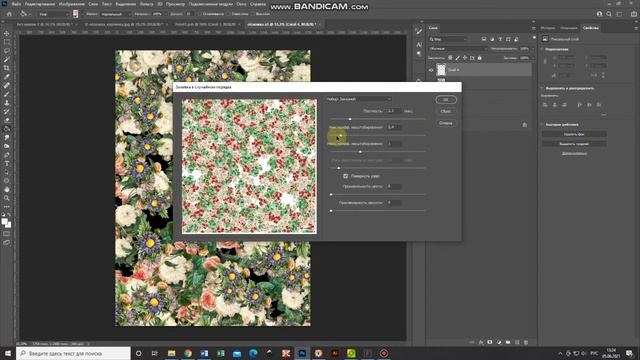The image size is (640, 360).
Task: Select the Rectangular Marquee tool
Action: 7,42
